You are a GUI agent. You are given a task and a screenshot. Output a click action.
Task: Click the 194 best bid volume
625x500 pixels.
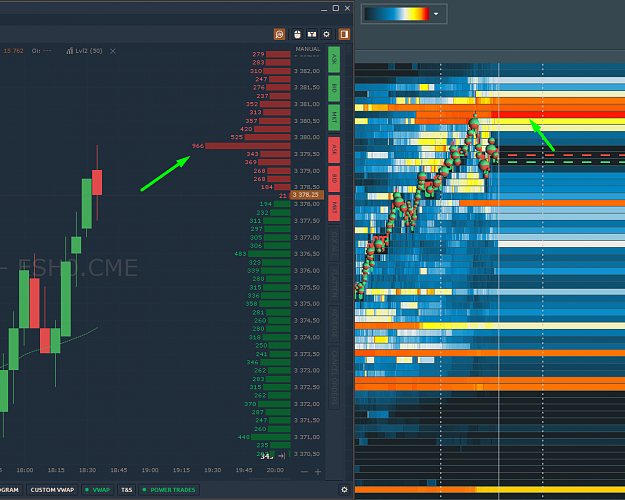(265, 204)
